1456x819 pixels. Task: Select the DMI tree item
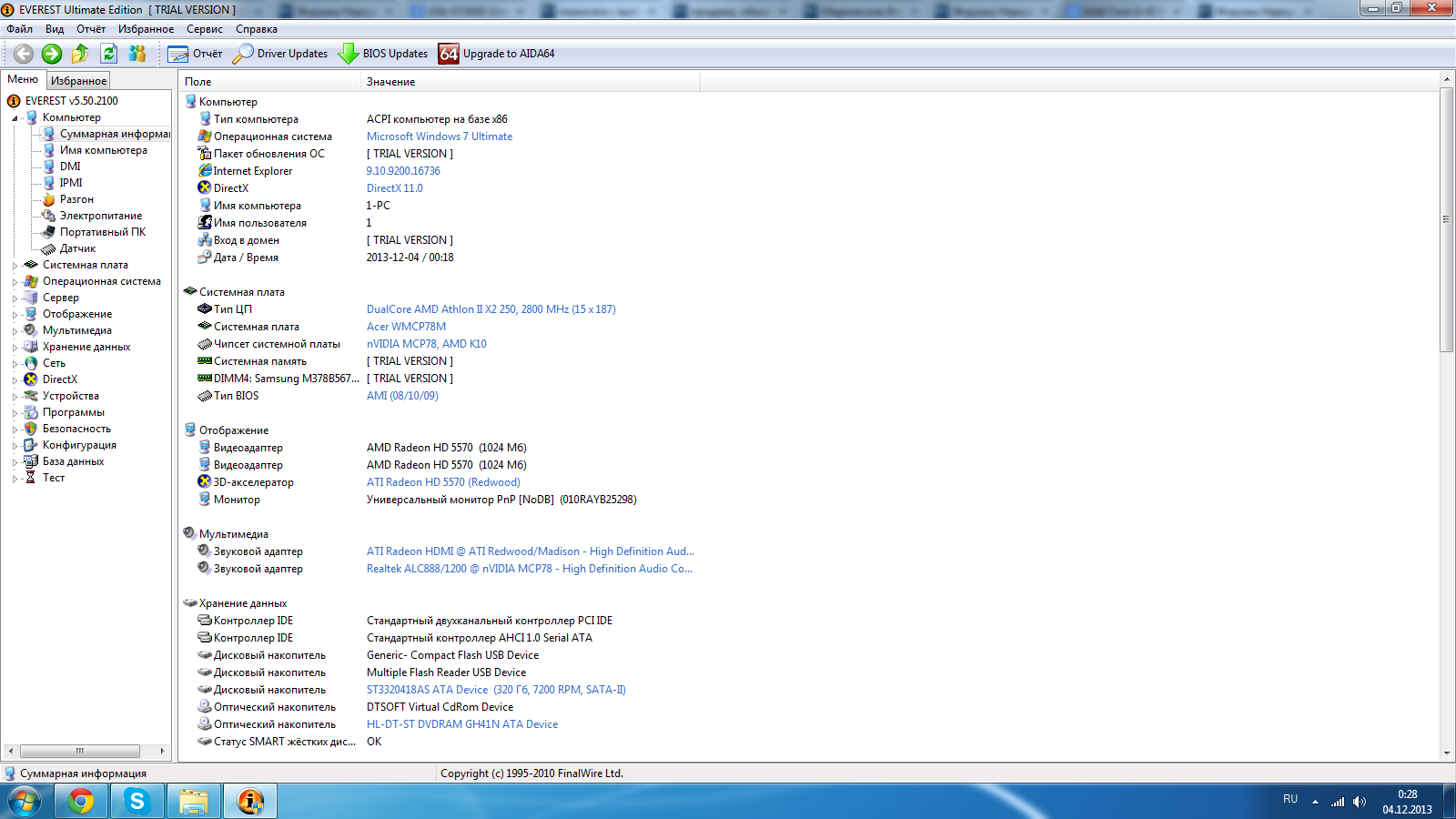tap(70, 167)
